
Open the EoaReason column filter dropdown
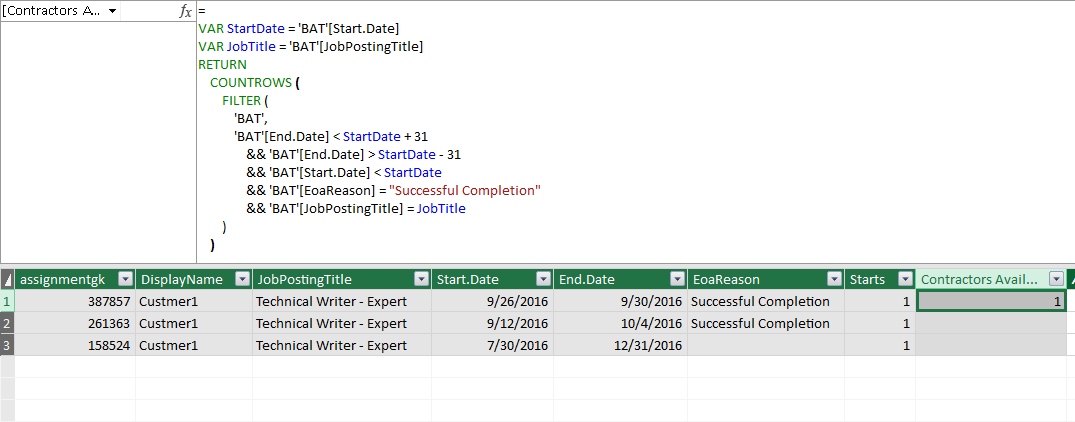(x=834, y=279)
